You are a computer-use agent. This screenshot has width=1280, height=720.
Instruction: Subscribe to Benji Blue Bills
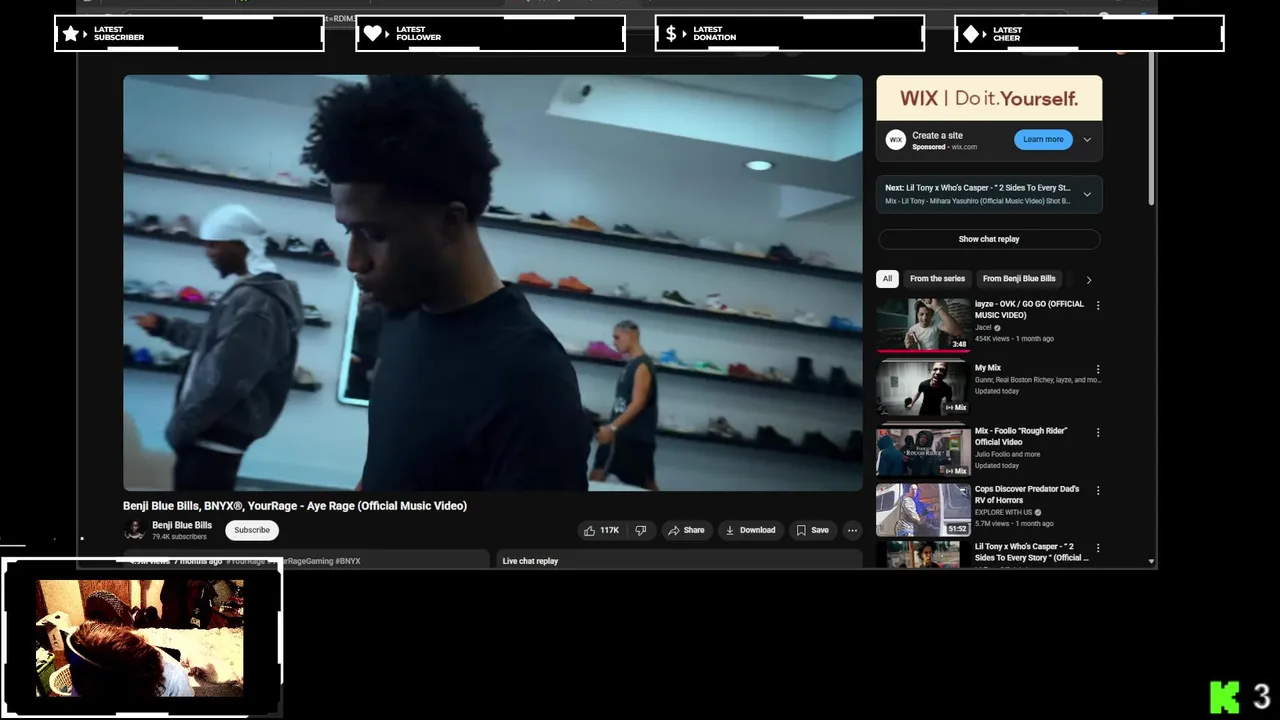click(x=252, y=530)
